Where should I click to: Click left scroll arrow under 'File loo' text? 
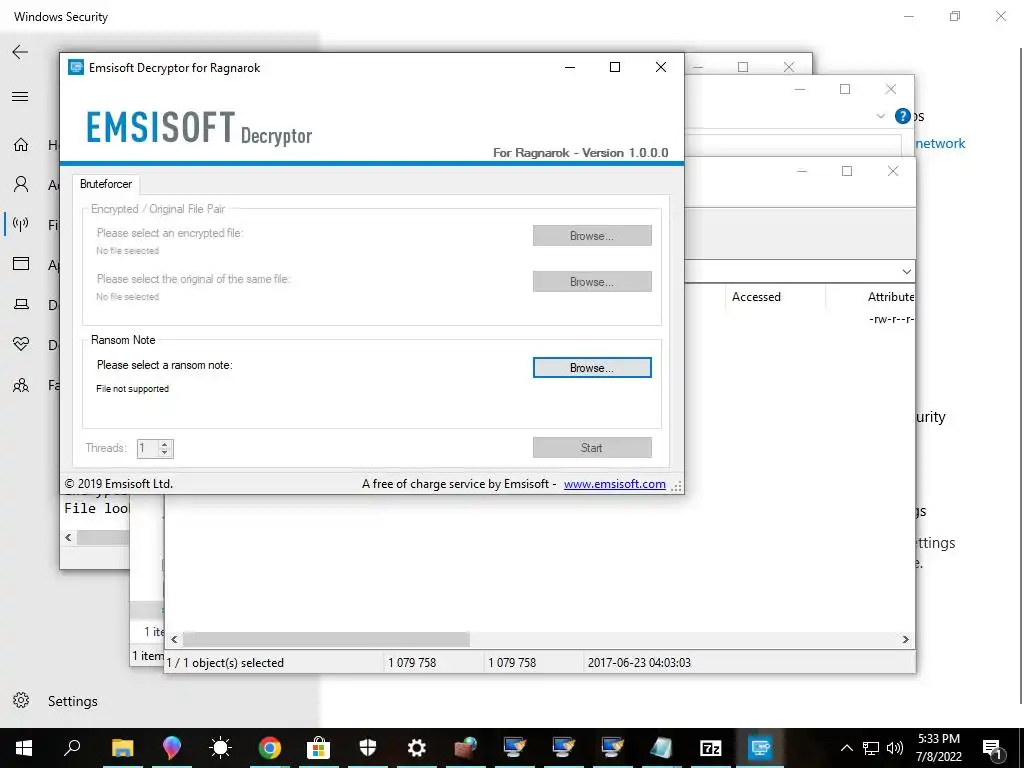pos(69,537)
